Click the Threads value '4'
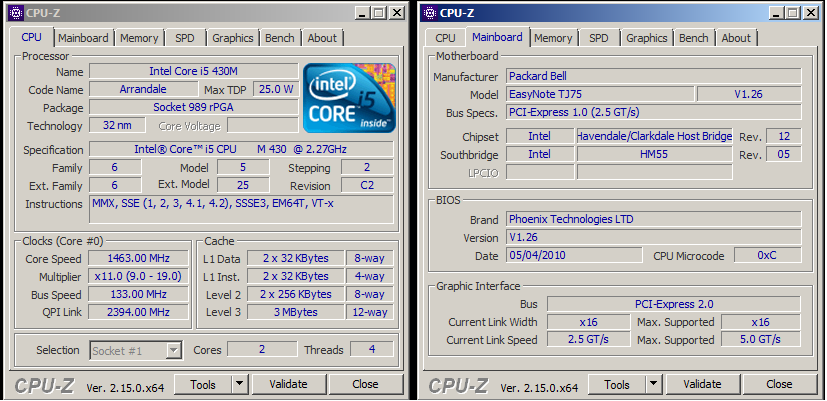The image size is (827, 401). [372, 349]
